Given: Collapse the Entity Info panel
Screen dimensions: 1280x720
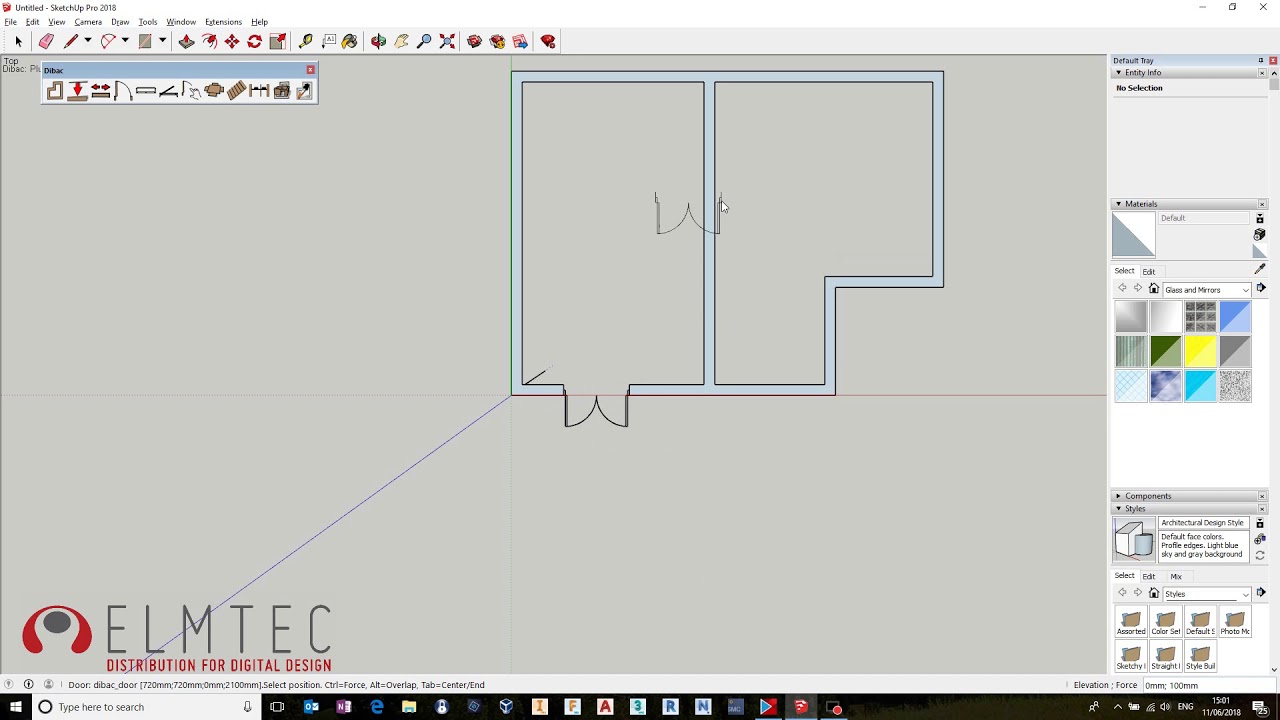Looking at the screenshot, I should (1118, 73).
